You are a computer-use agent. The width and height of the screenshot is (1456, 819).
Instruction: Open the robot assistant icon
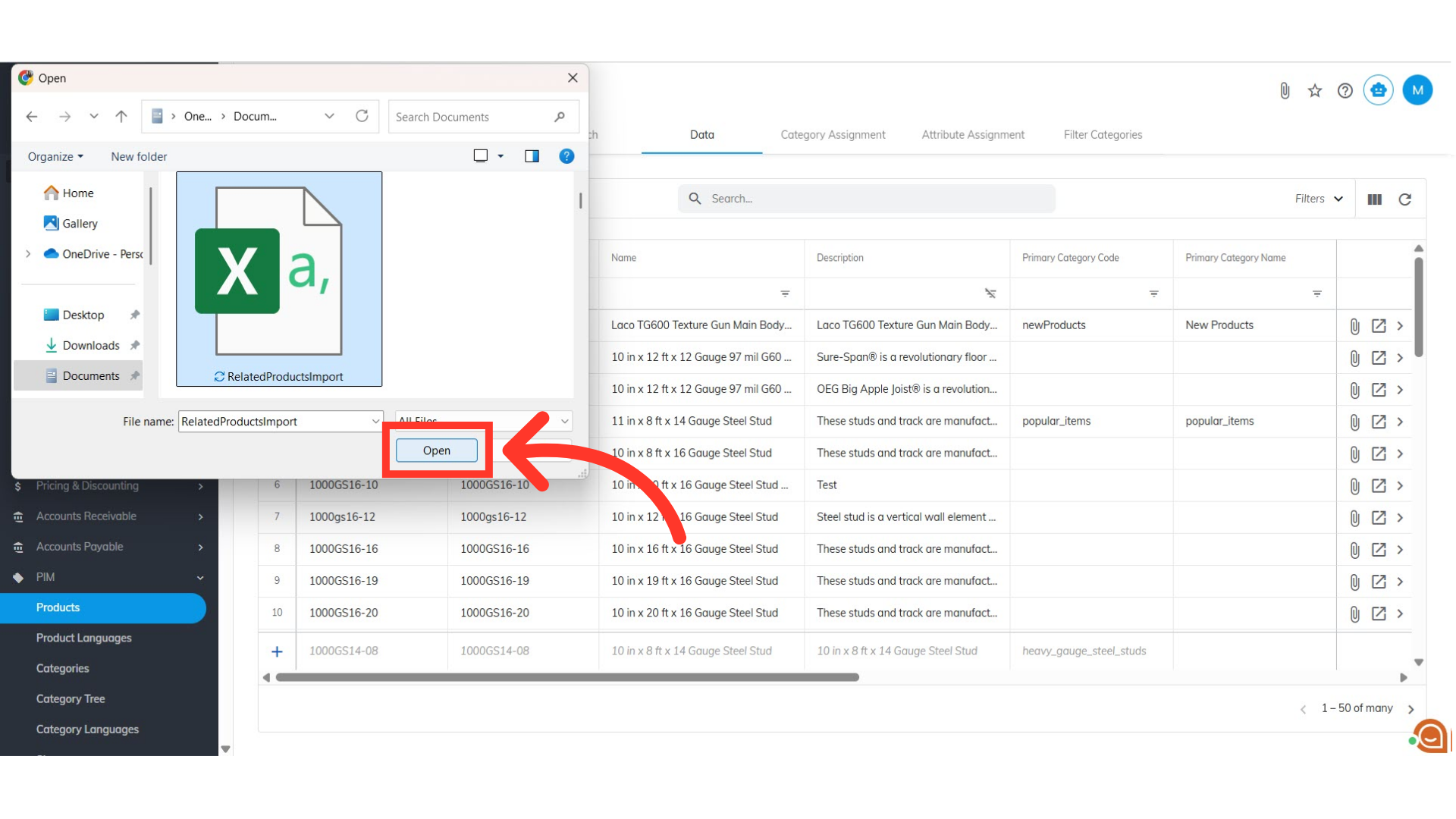point(1378,90)
